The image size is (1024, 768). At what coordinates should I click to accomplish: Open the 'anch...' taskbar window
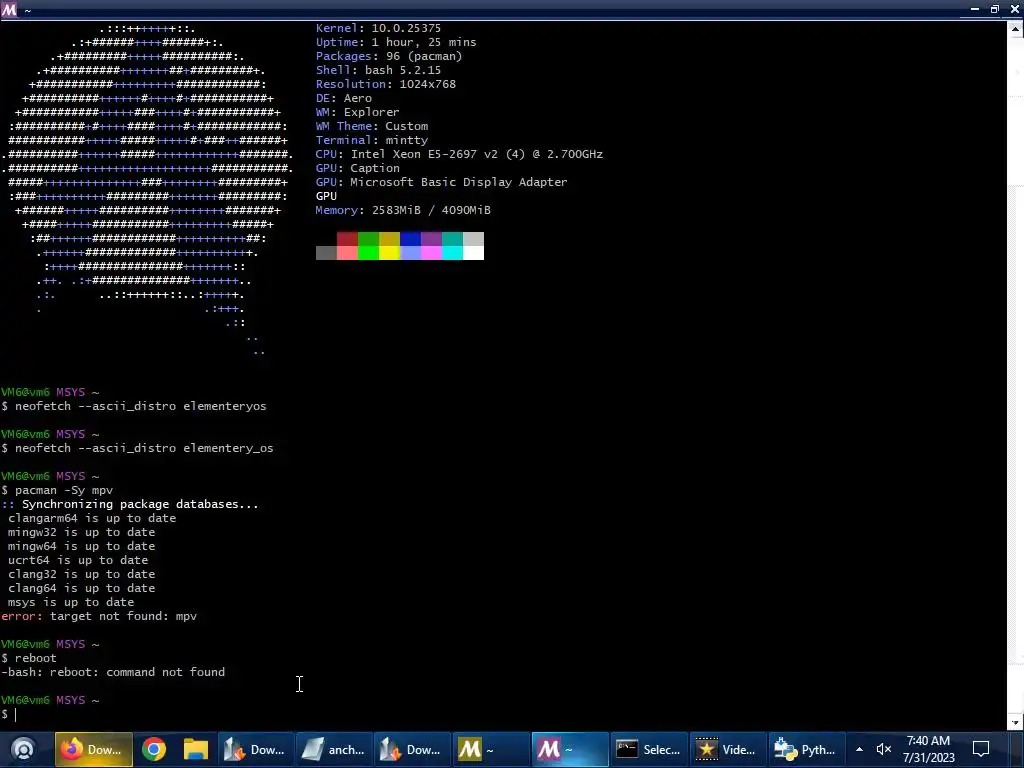click(334, 749)
